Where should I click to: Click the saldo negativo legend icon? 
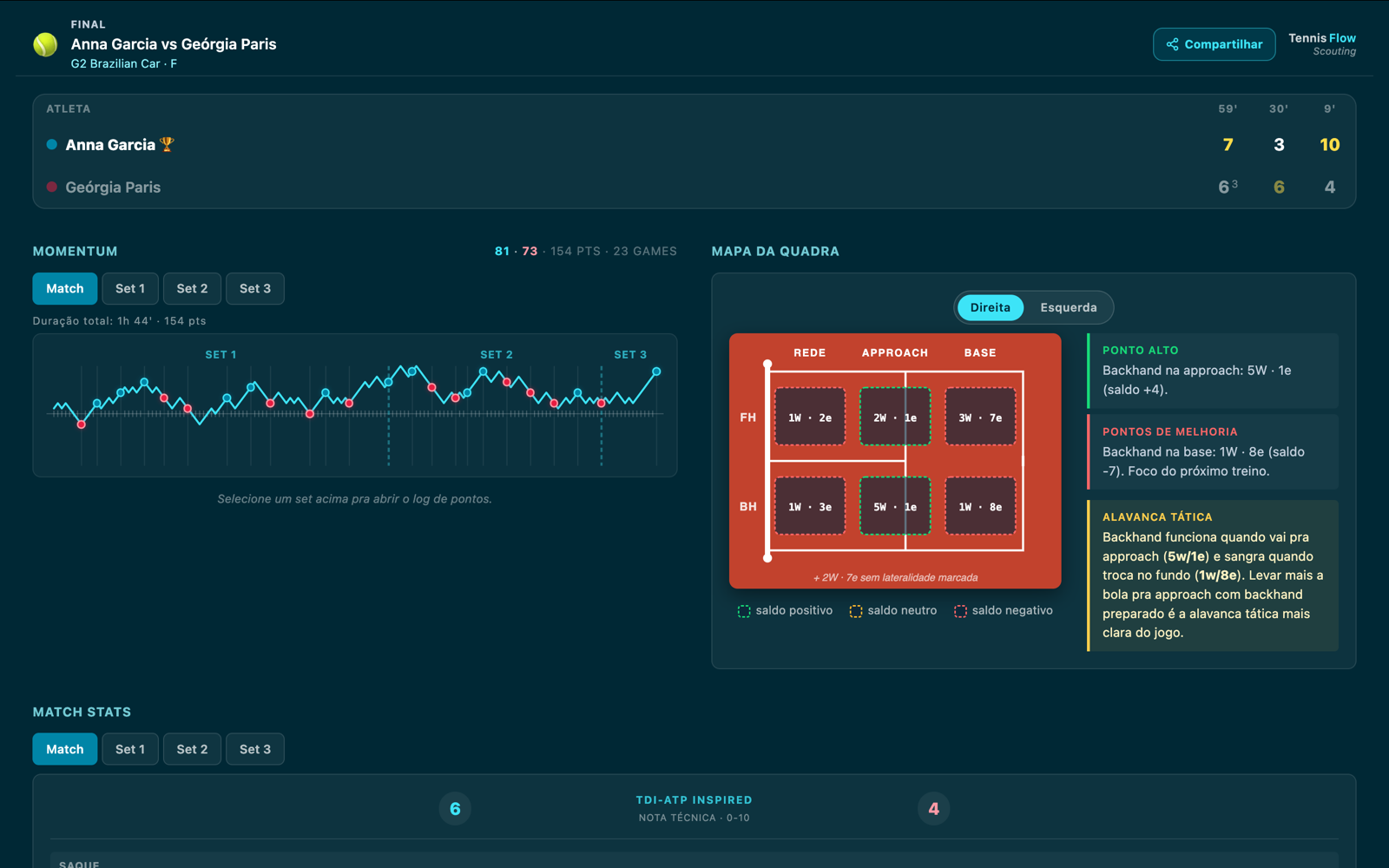coord(960,611)
